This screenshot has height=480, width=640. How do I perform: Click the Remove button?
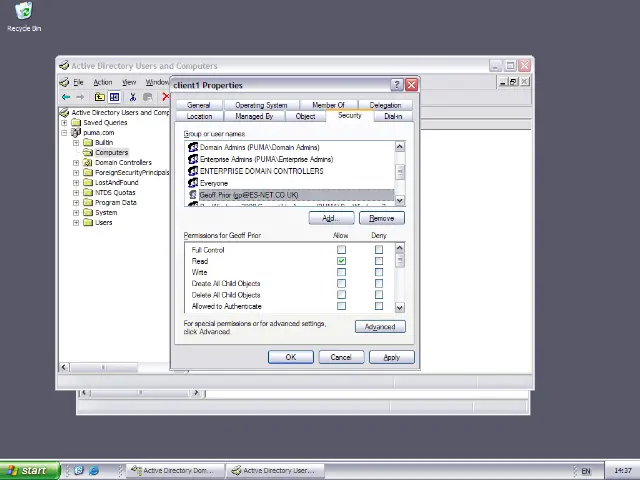[x=382, y=218]
